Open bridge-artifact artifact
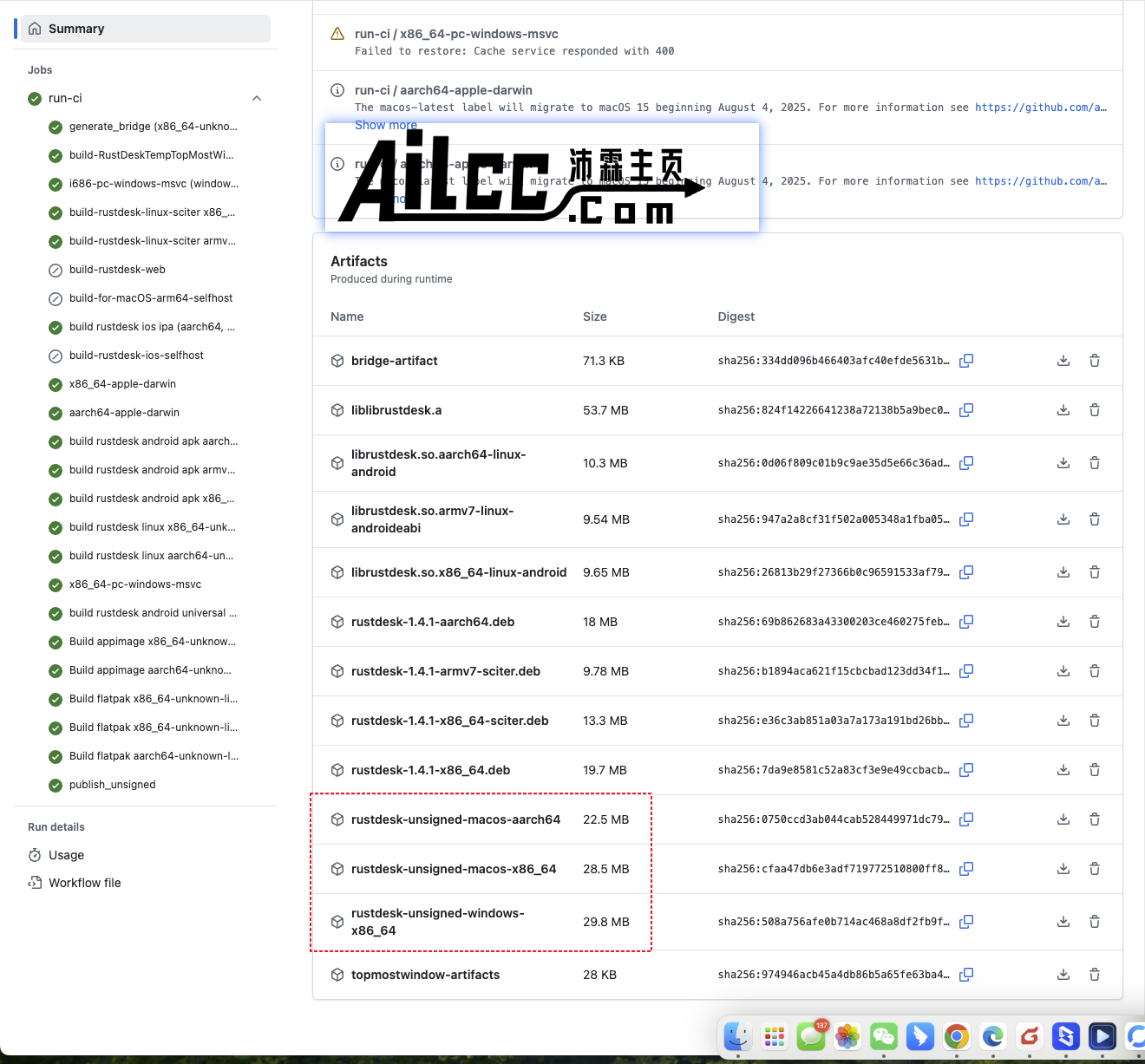The height and width of the screenshot is (1064, 1145). pyautogui.click(x=394, y=361)
